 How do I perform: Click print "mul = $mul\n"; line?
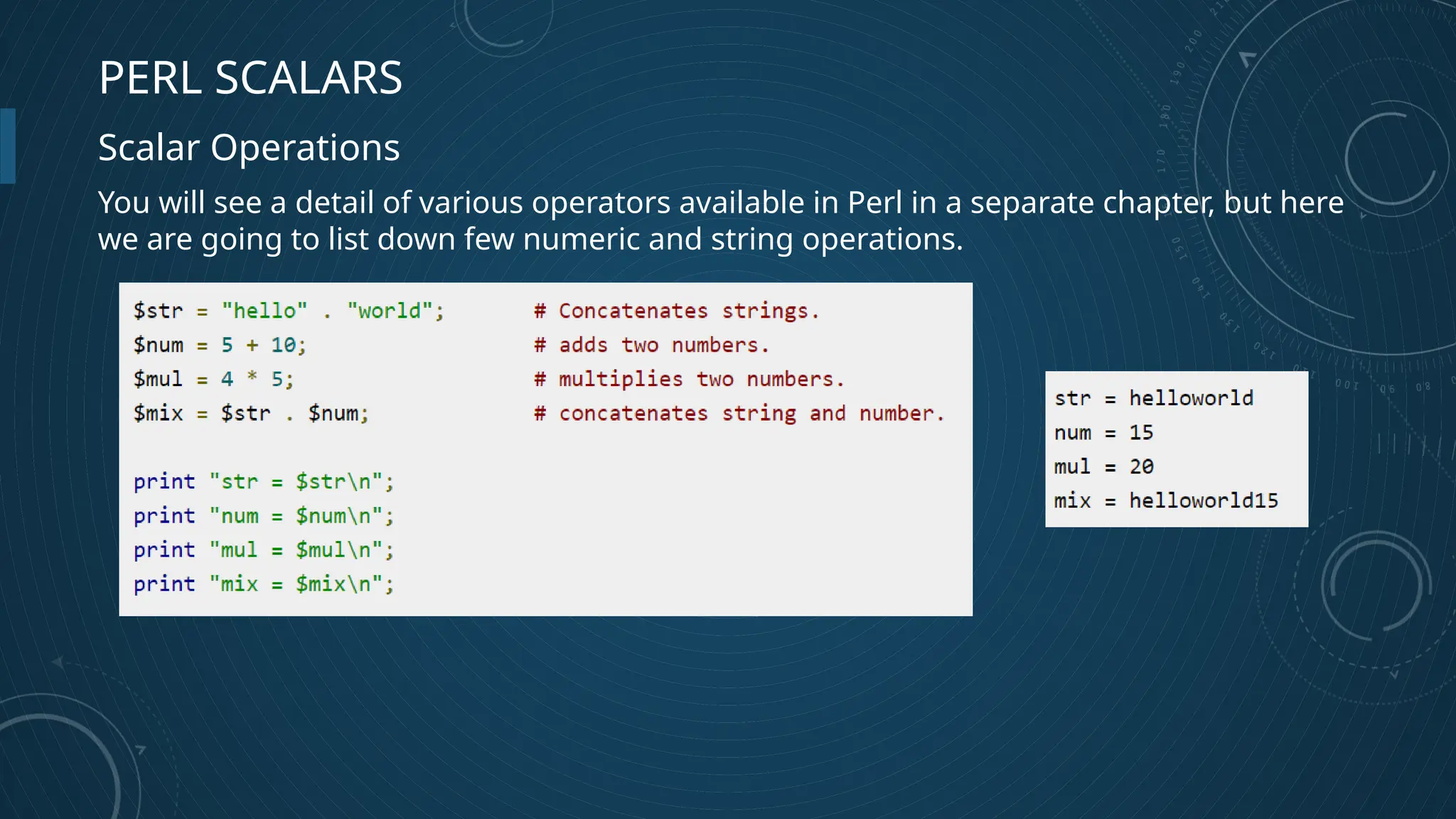click(264, 550)
